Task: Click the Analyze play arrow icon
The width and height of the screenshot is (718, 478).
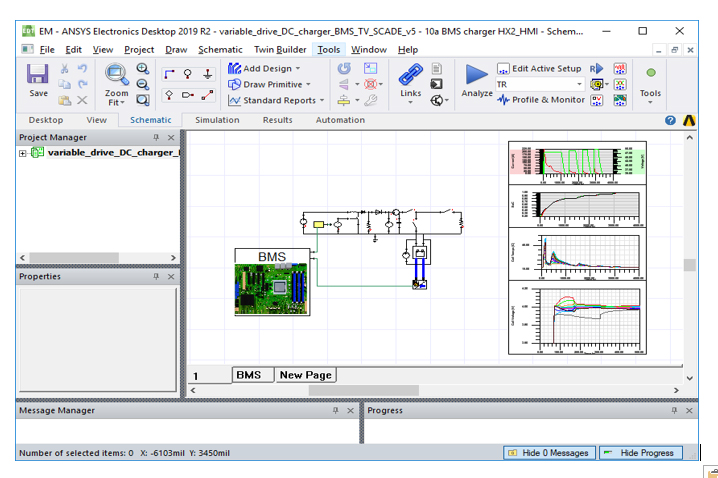Action: pyautogui.click(x=477, y=75)
